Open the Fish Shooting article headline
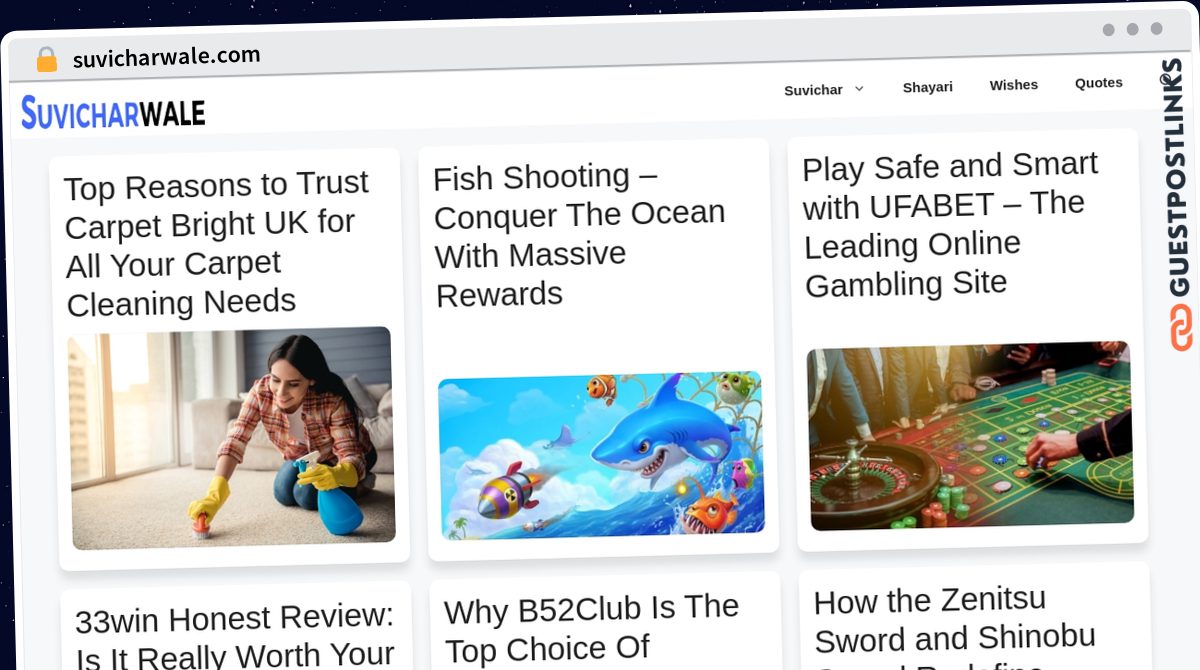Viewport: 1200px width, 670px height. pos(580,235)
